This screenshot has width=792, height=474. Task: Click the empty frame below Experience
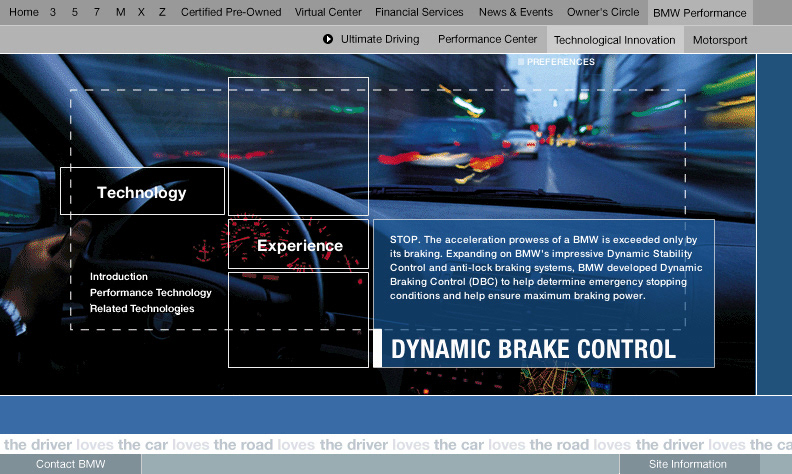(299, 320)
